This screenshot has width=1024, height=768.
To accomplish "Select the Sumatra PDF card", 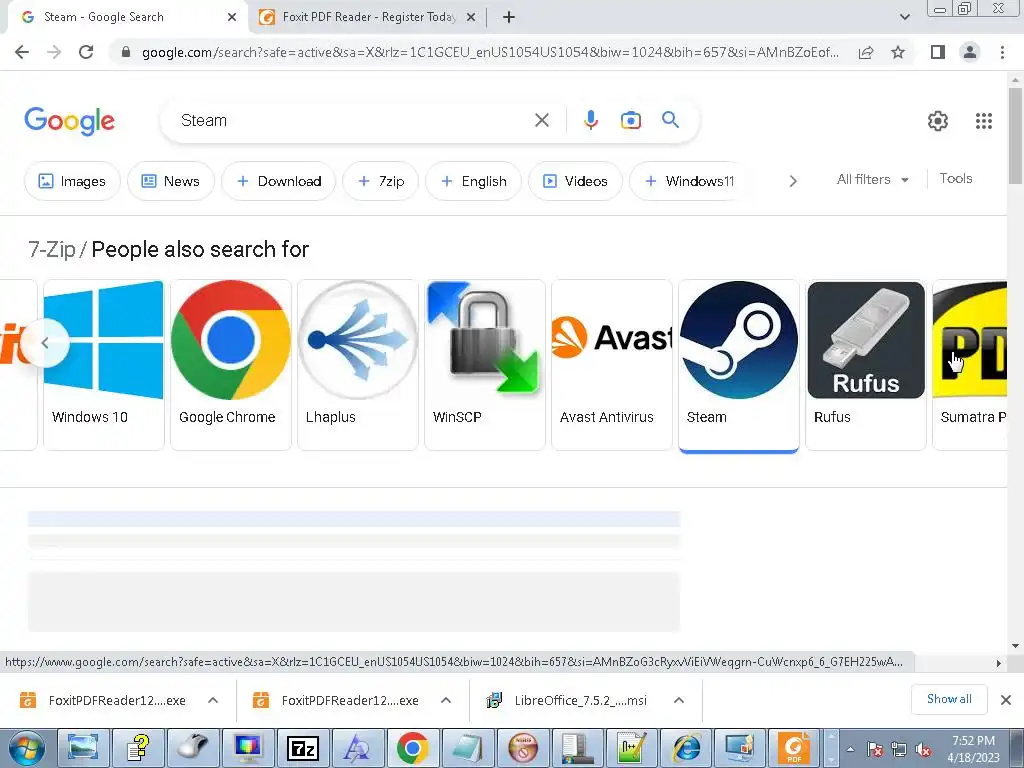I will tap(970, 364).
